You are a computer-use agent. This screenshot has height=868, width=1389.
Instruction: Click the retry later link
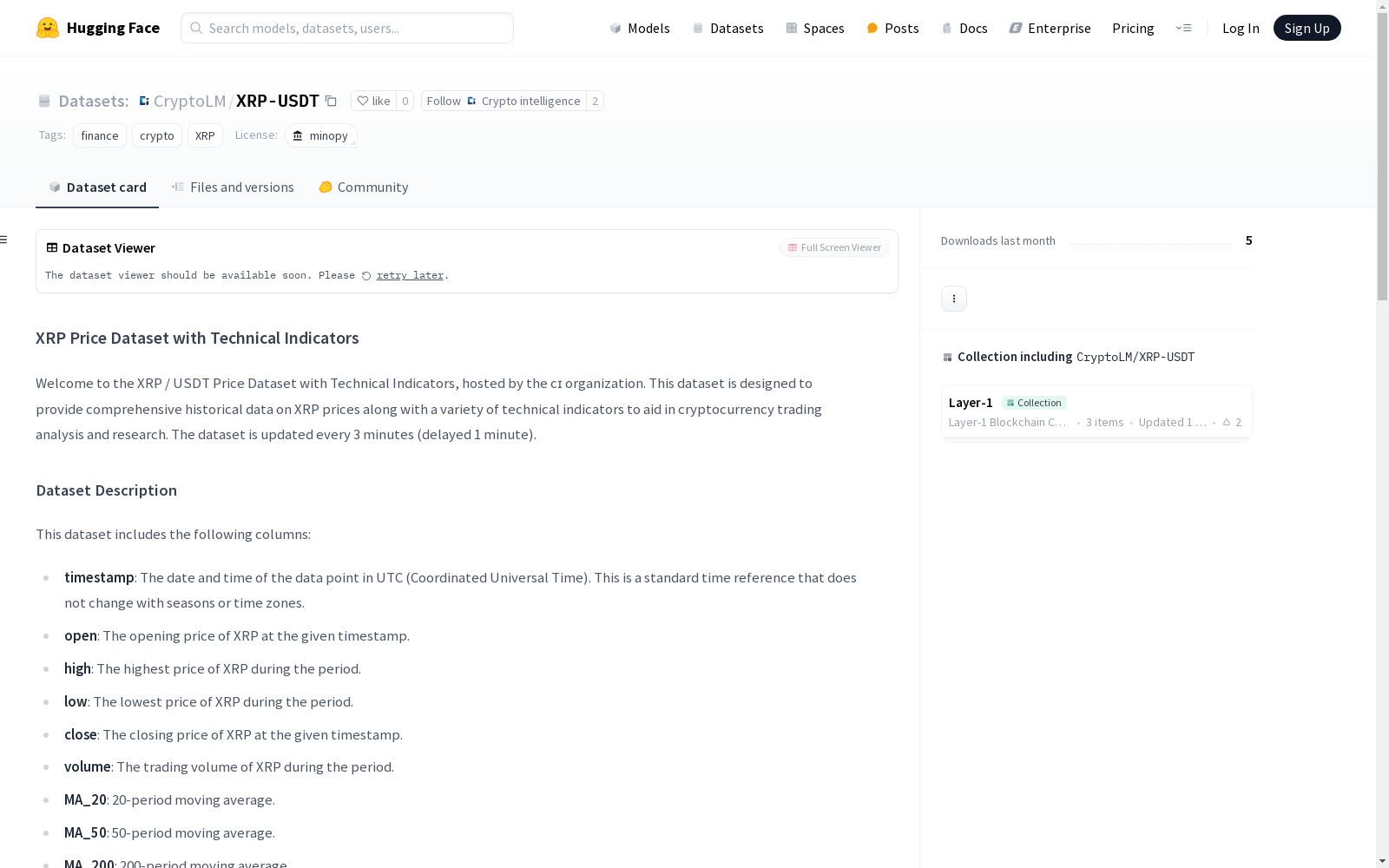pyautogui.click(x=410, y=275)
